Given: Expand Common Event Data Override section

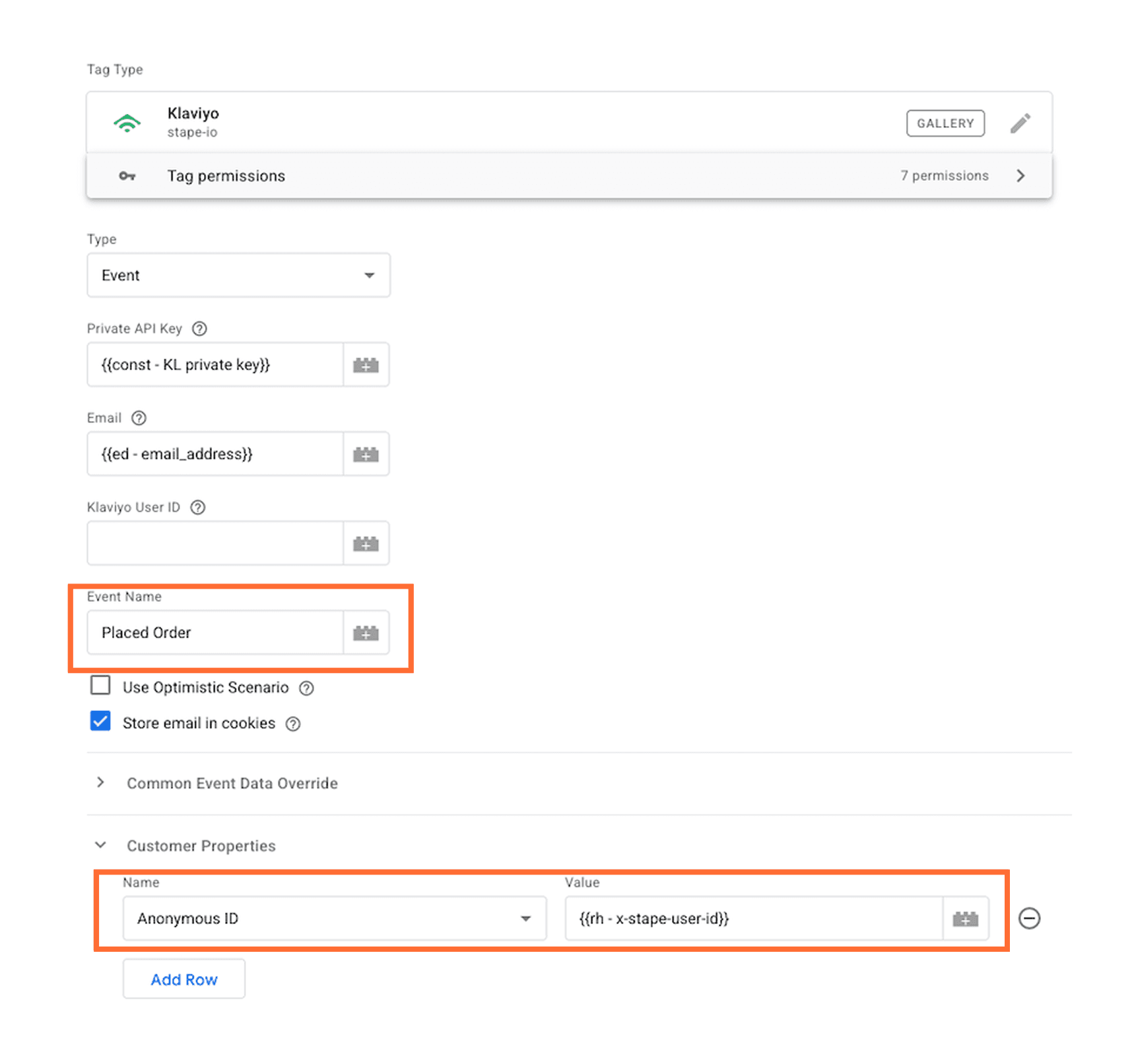Looking at the screenshot, I should pyautogui.click(x=232, y=783).
